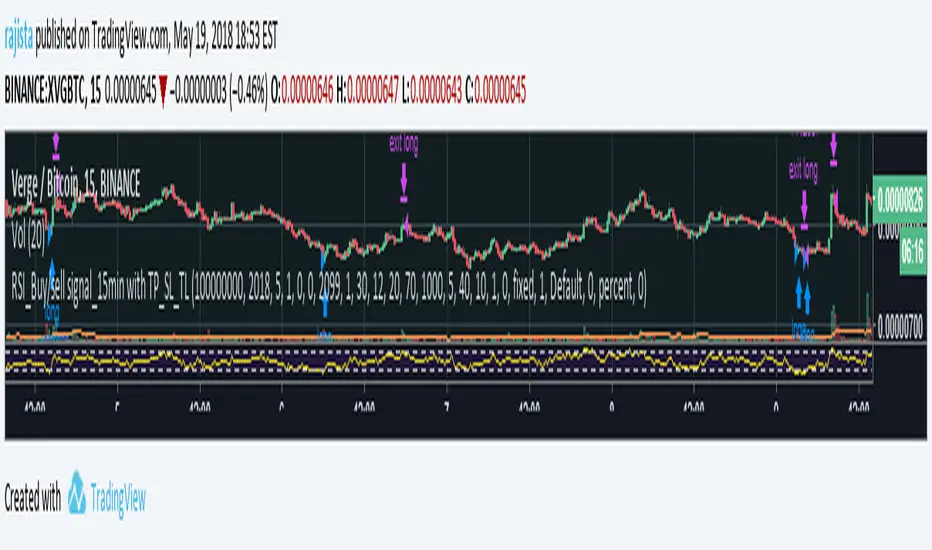Click the middle 'exit long' purple arrow marker
This screenshot has height=550, width=932.
(x=404, y=183)
